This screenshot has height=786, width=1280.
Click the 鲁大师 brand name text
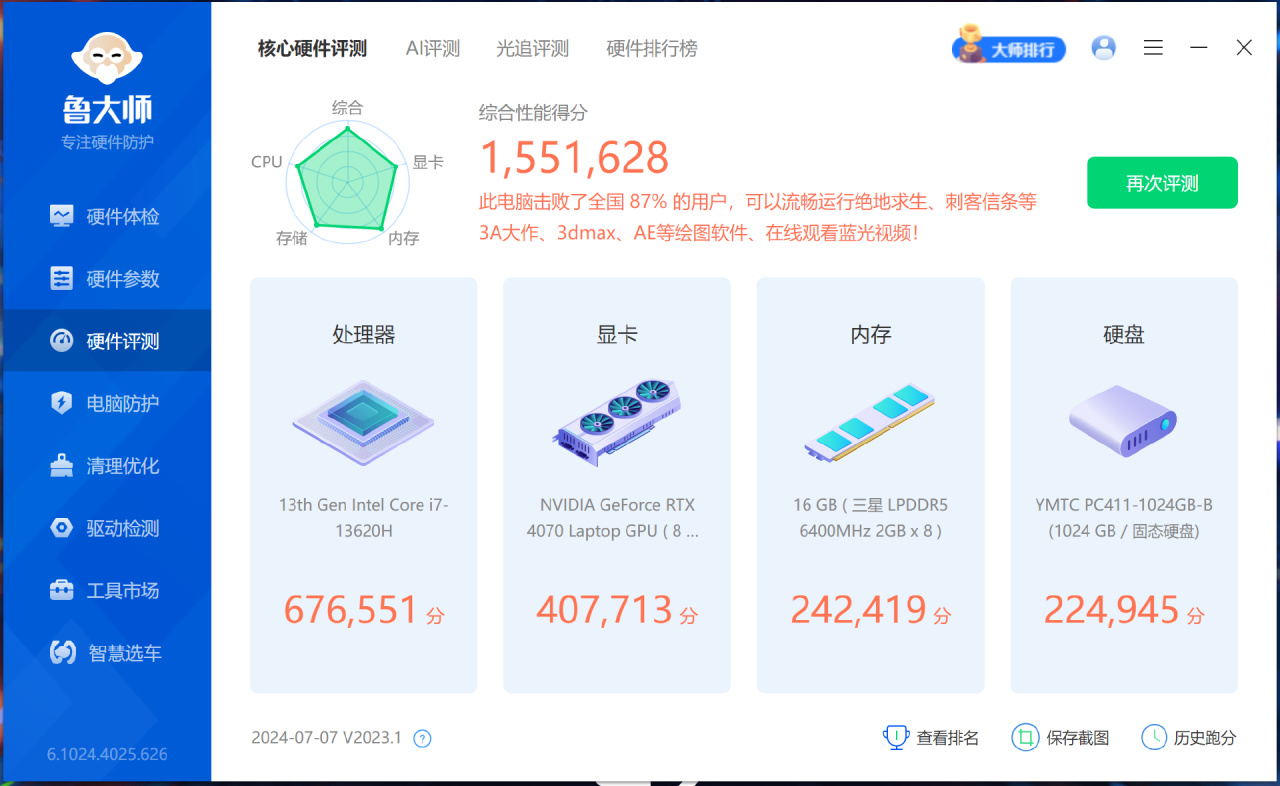(x=107, y=109)
